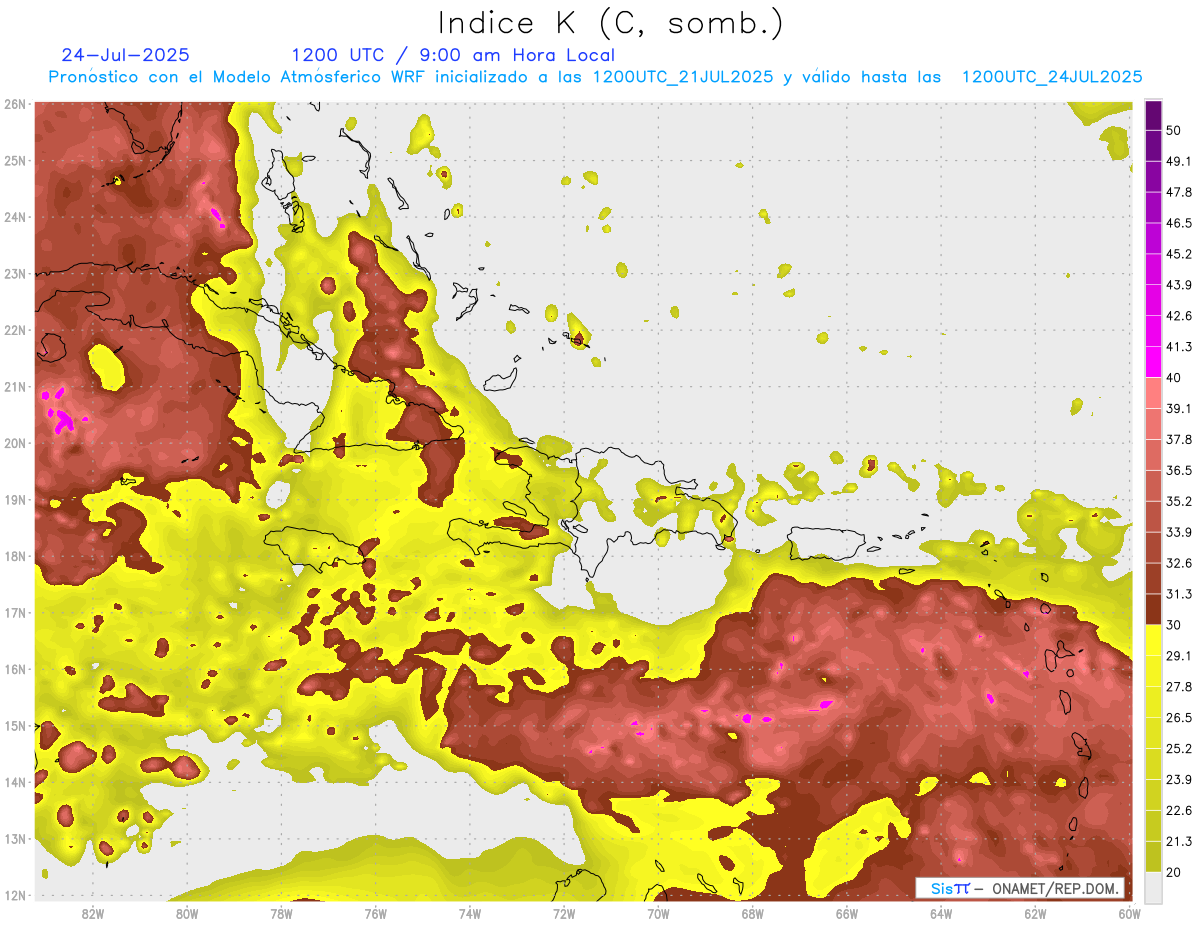Click the '22N' latitude label
Screen dimensions: 1200x927
point(15,330)
